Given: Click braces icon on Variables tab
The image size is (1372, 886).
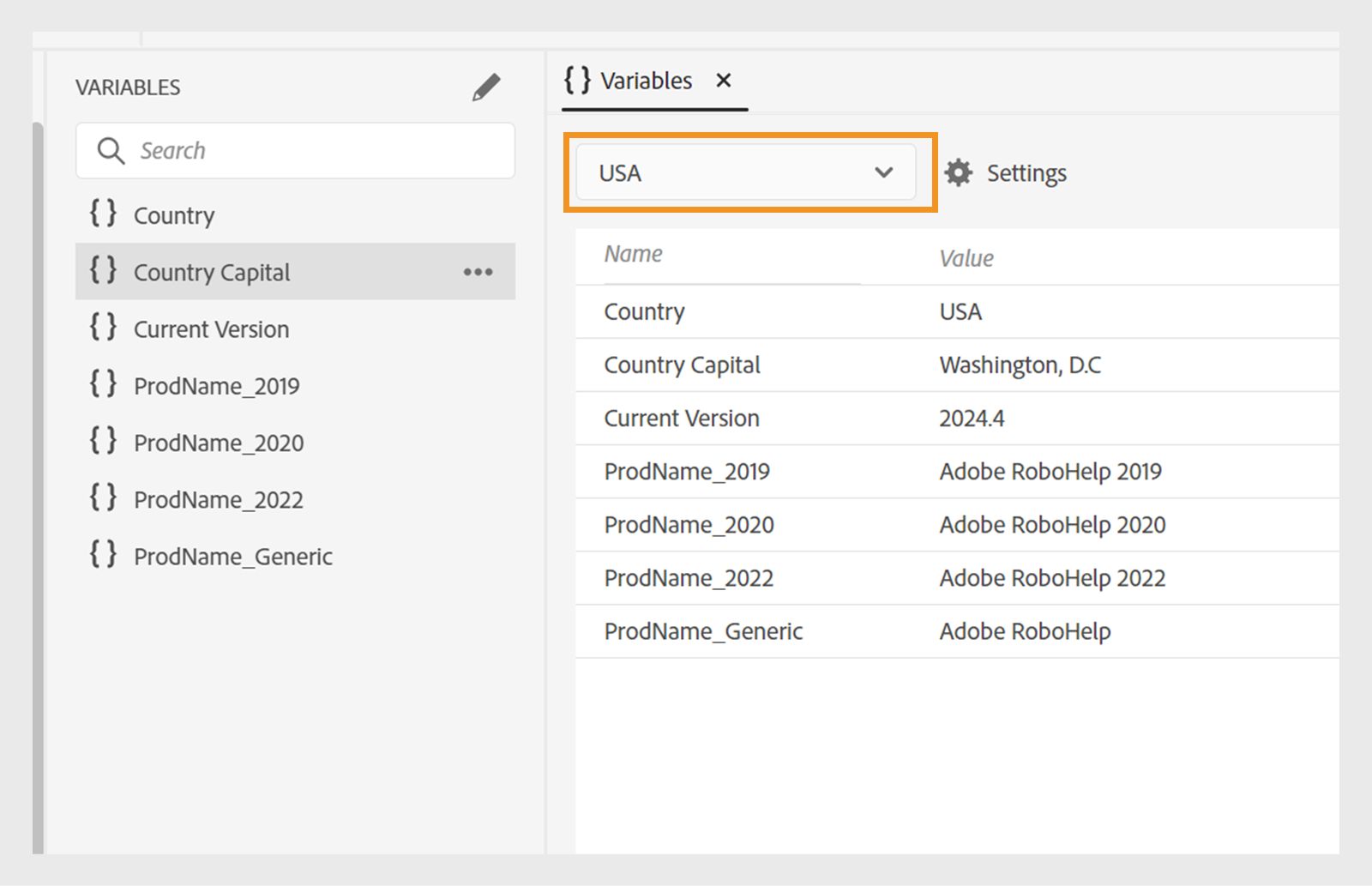Looking at the screenshot, I should 577,80.
